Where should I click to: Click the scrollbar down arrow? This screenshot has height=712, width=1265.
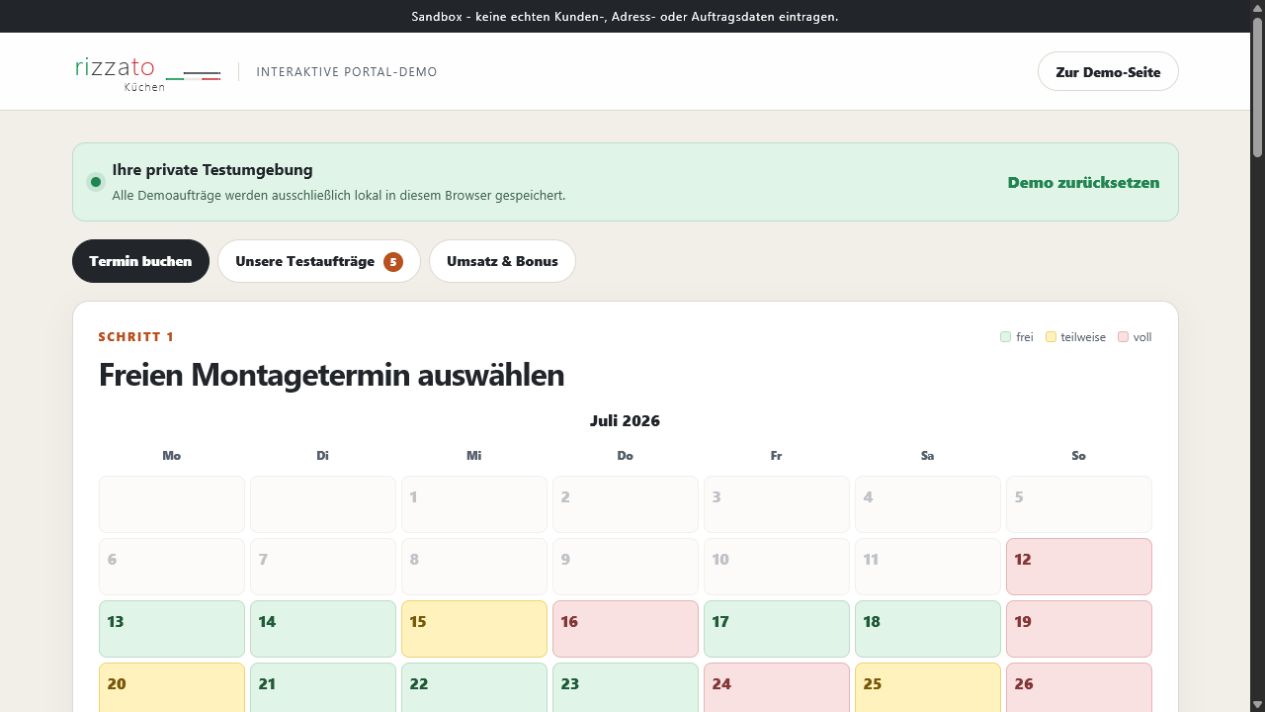pyautogui.click(x=1257, y=704)
